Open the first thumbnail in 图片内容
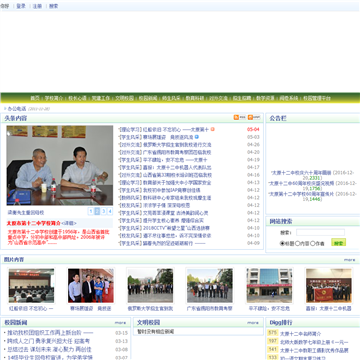Image resolution: width=360 pixels, height=360 pixels. pyautogui.click(x=31, y=286)
